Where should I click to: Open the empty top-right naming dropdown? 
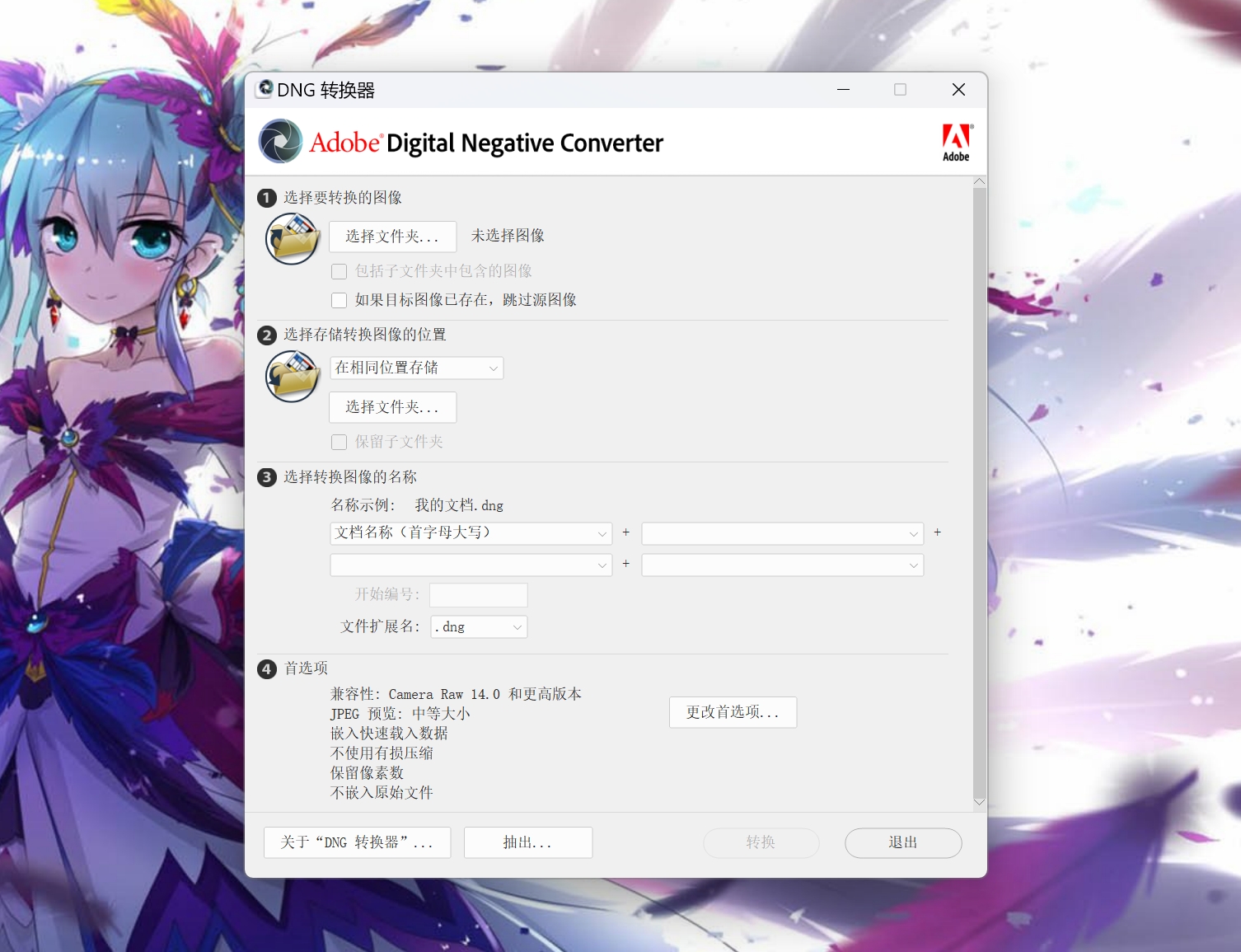[x=783, y=533]
